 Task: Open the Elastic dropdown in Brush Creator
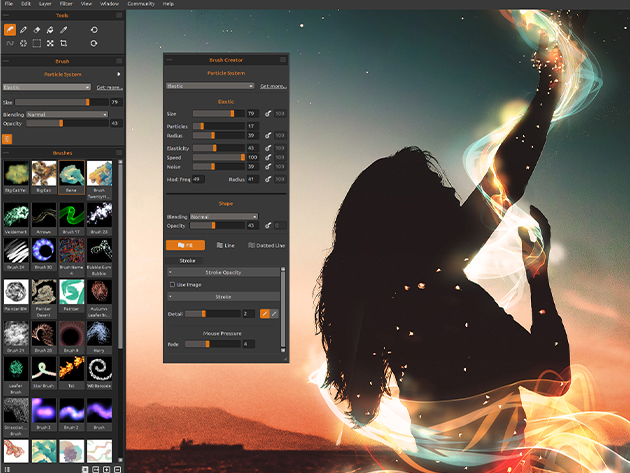pos(211,86)
